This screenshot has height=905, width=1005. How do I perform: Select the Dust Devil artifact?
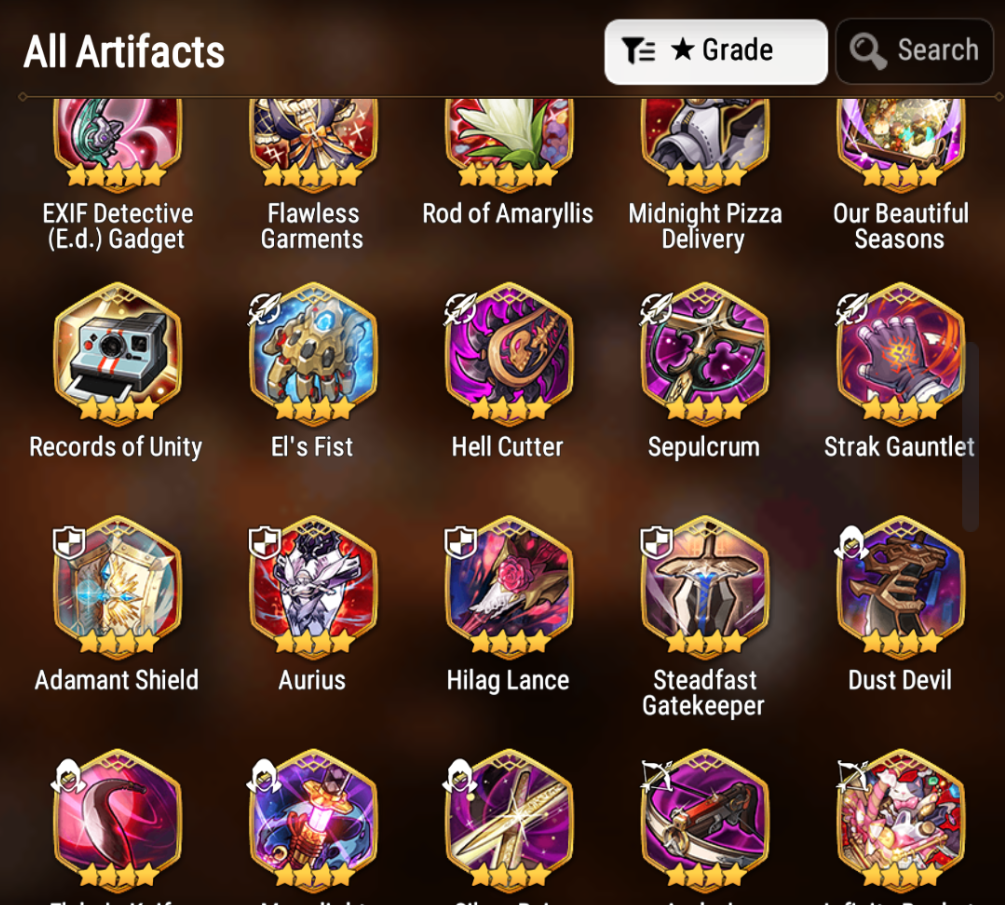coord(901,588)
